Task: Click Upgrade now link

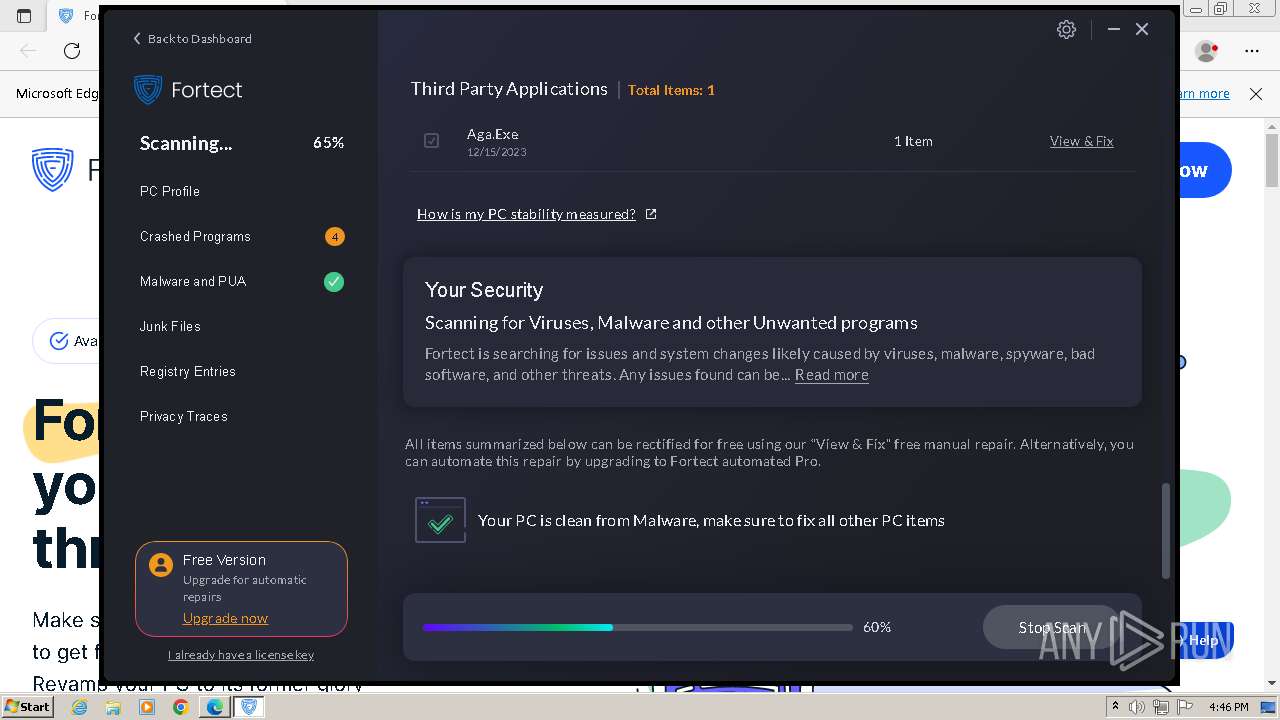Action: 225,618
